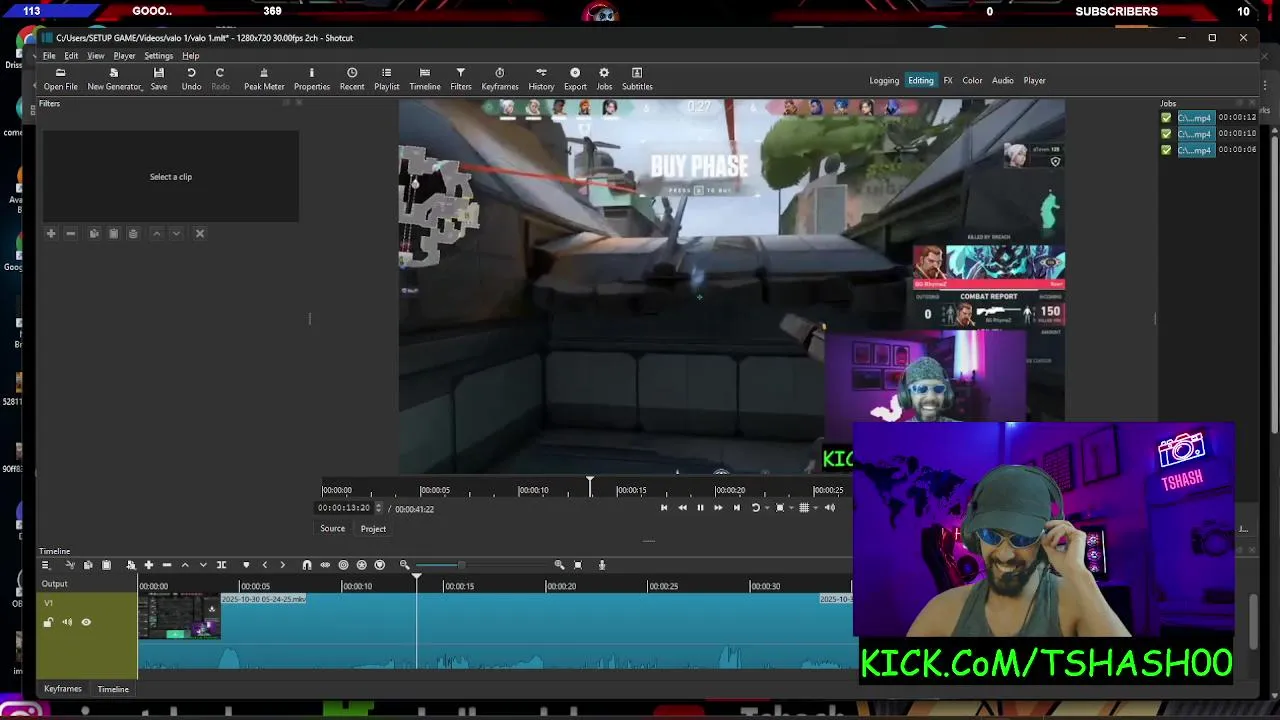Viewport: 1280px width, 720px height.
Task: Rewind playback in the player
Action: point(682,508)
